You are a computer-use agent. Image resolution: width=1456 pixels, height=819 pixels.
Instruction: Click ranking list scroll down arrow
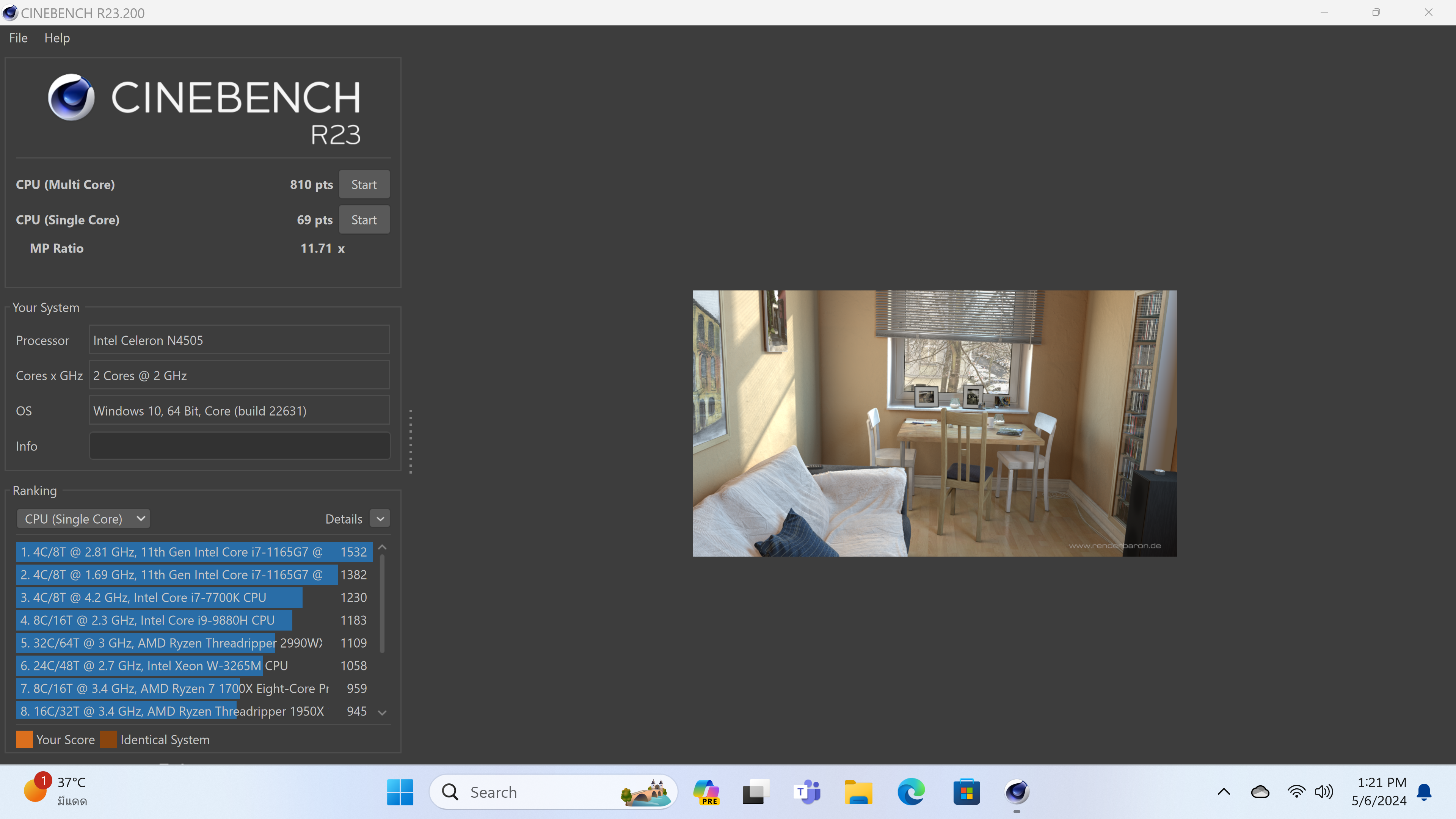[382, 713]
